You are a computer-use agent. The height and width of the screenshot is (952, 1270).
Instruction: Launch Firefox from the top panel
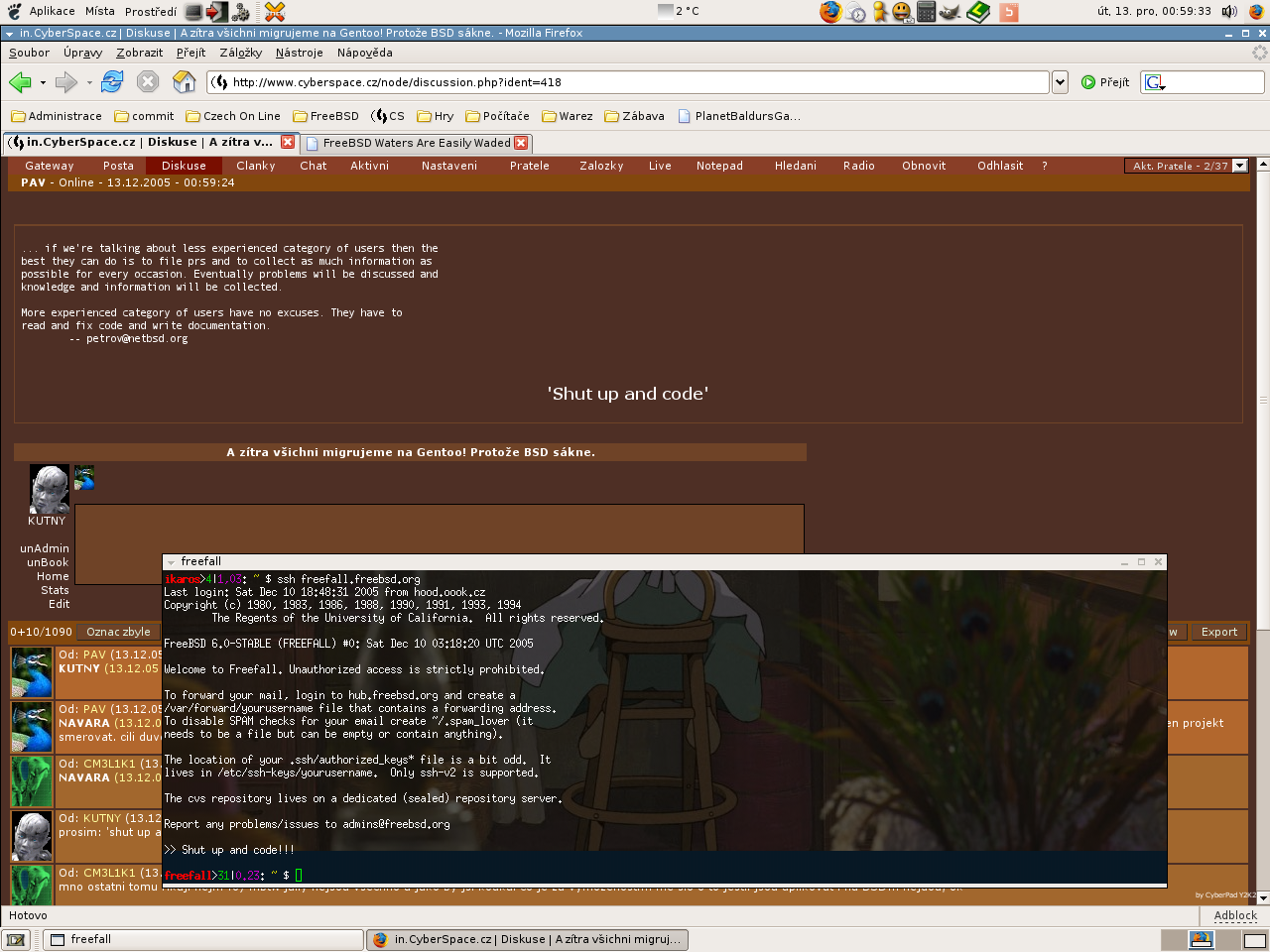pos(830,12)
